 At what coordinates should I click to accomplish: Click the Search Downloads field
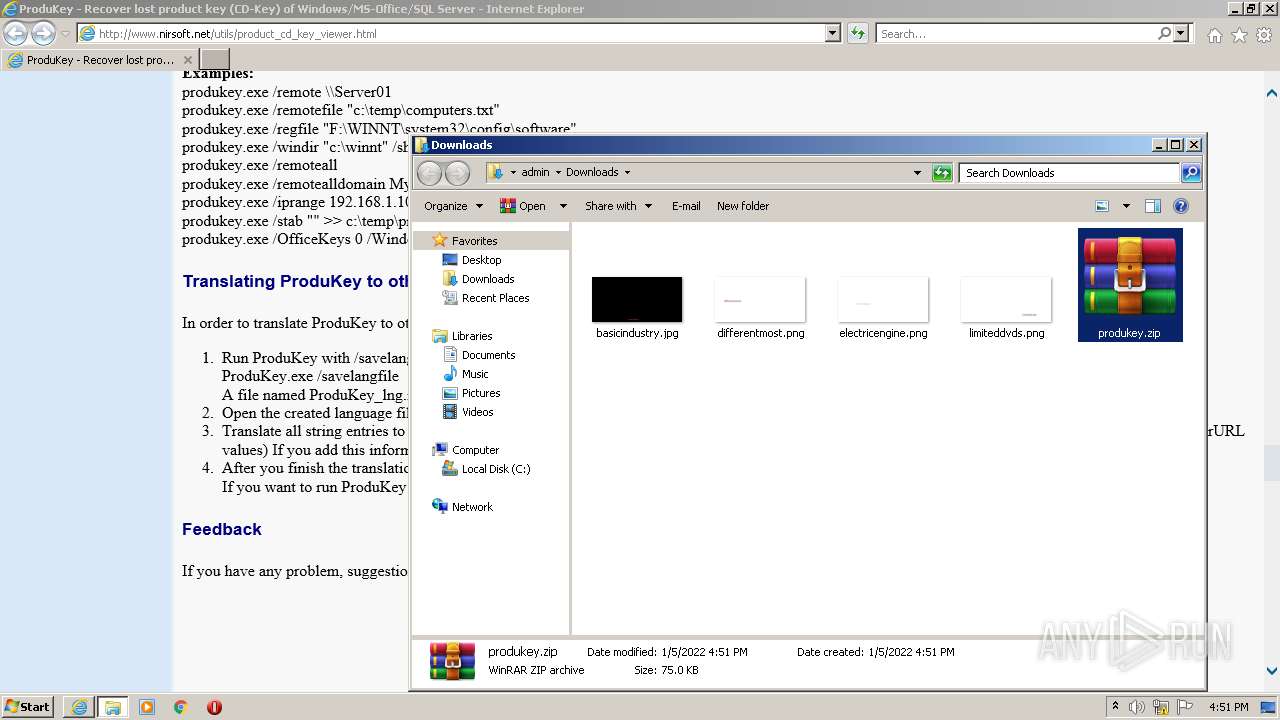coord(1068,173)
